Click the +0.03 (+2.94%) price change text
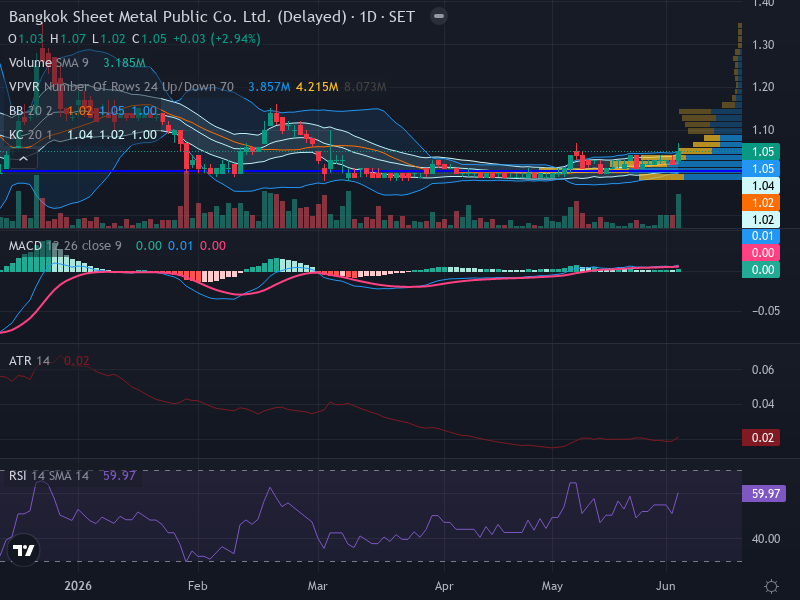800x600 pixels. pyautogui.click(x=217, y=39)
